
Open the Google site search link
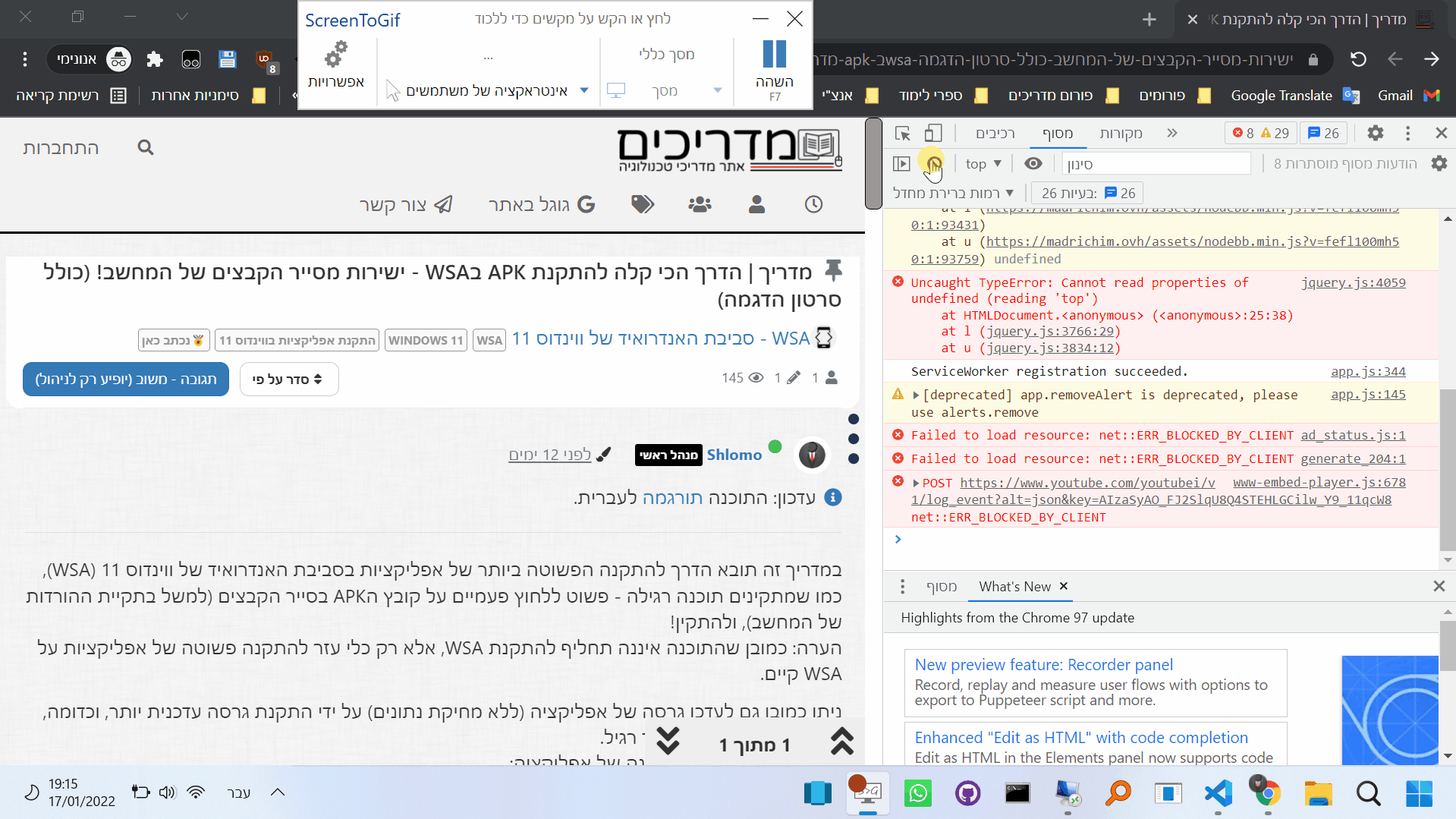point(542,203)
